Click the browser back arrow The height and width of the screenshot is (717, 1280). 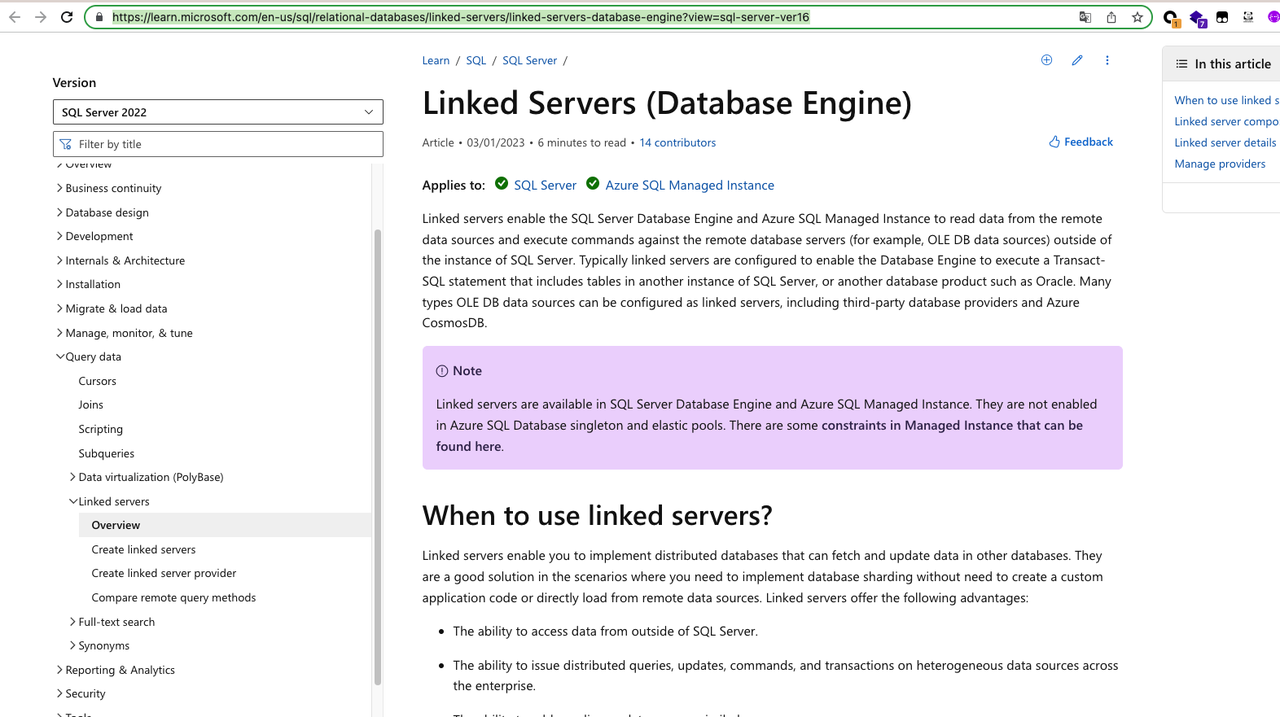pos(15,17)
